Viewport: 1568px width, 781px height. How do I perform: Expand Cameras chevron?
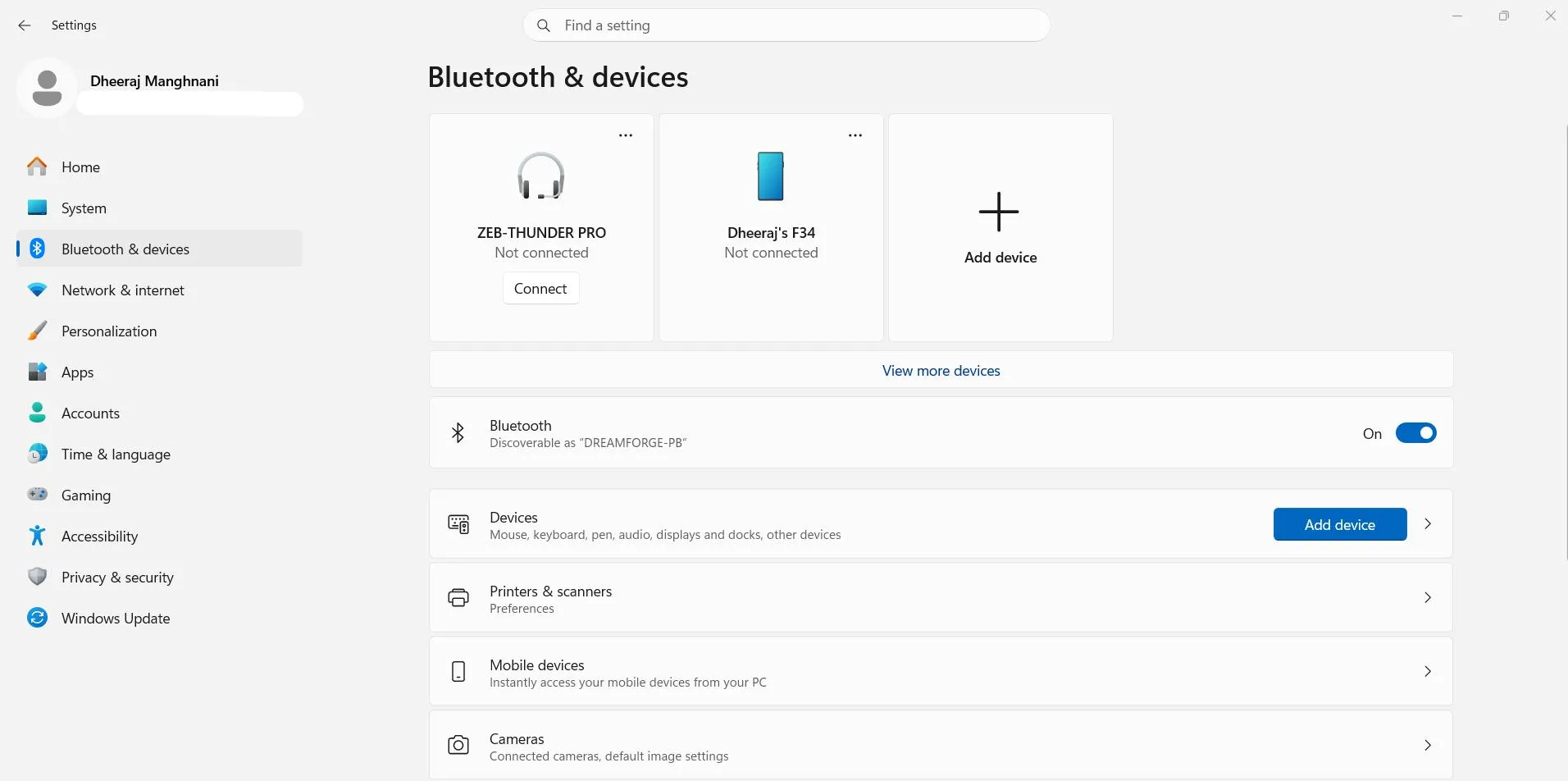pyautogui.click(x=1428, y=745)
